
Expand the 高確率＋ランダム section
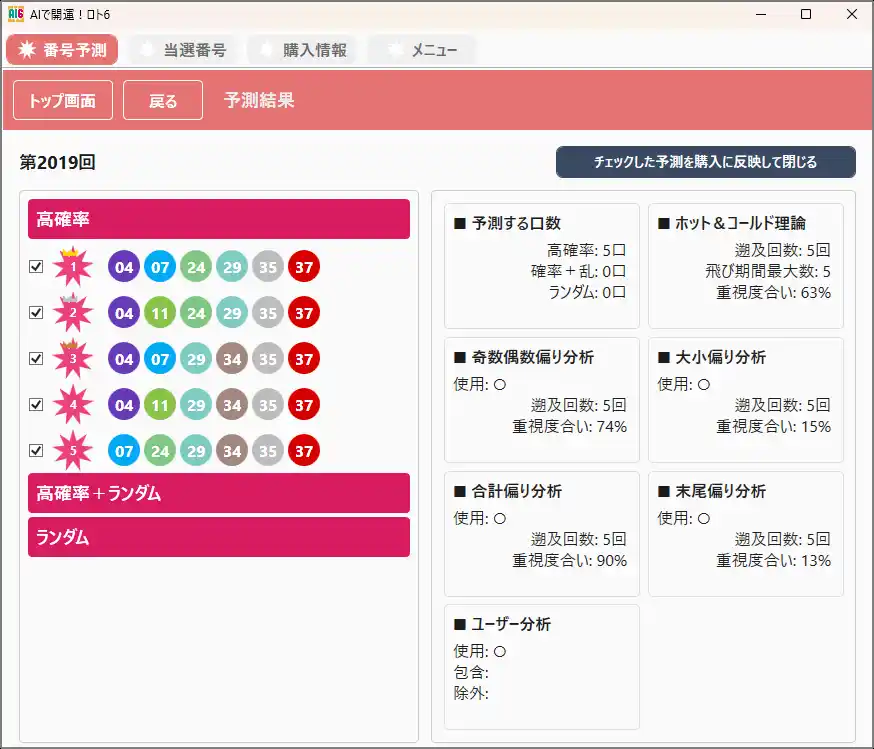click(219, 493)
